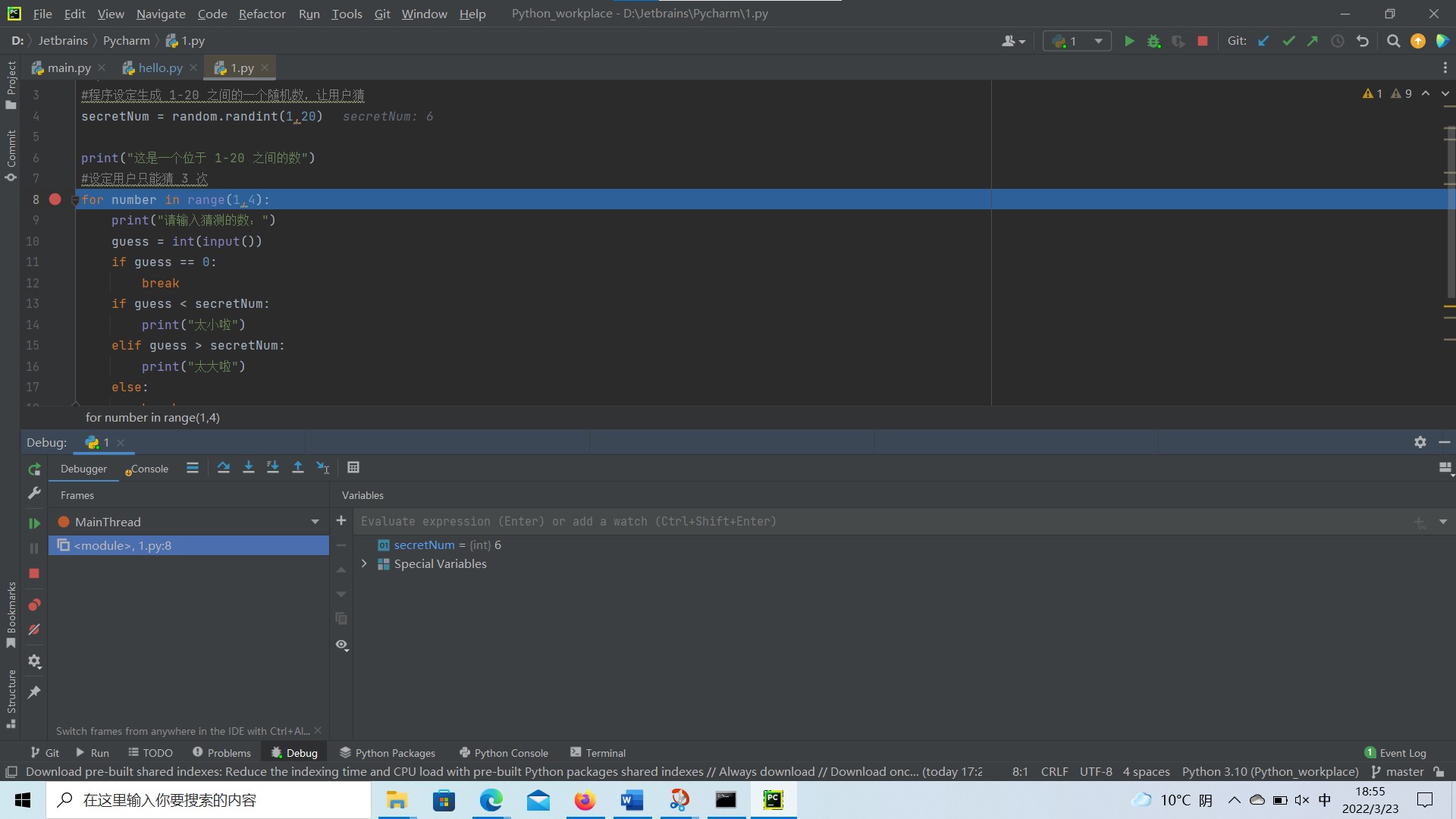
Task: Remove the breakpoint on line 8
Action: coord(55,199)
